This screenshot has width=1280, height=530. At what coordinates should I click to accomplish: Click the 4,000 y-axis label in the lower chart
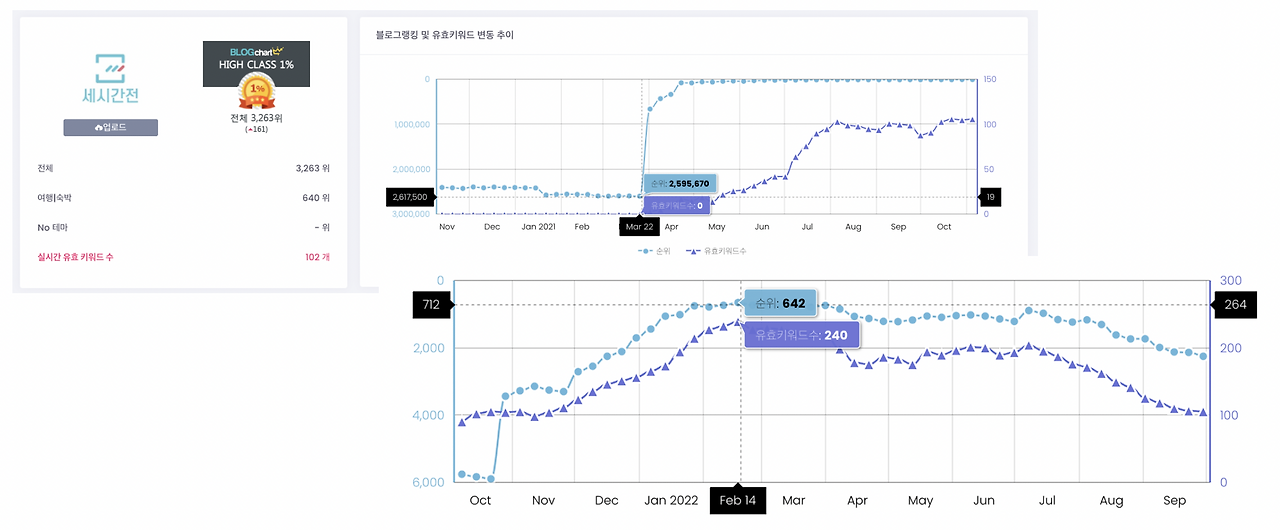[427, 415]
